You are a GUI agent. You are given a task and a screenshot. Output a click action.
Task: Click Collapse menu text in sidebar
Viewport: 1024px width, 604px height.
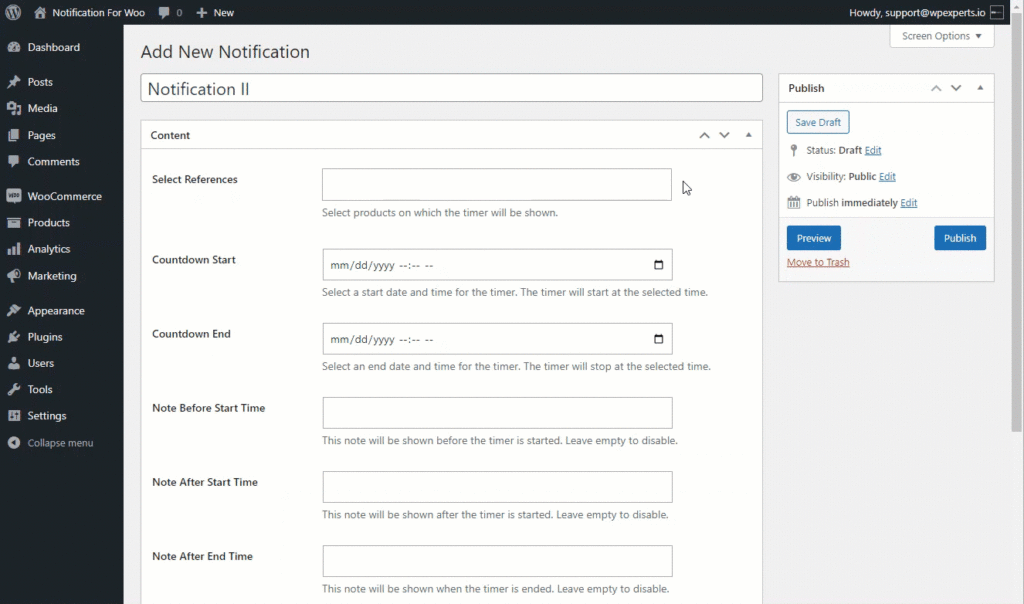pyautogui.click(x=60, y=443)
